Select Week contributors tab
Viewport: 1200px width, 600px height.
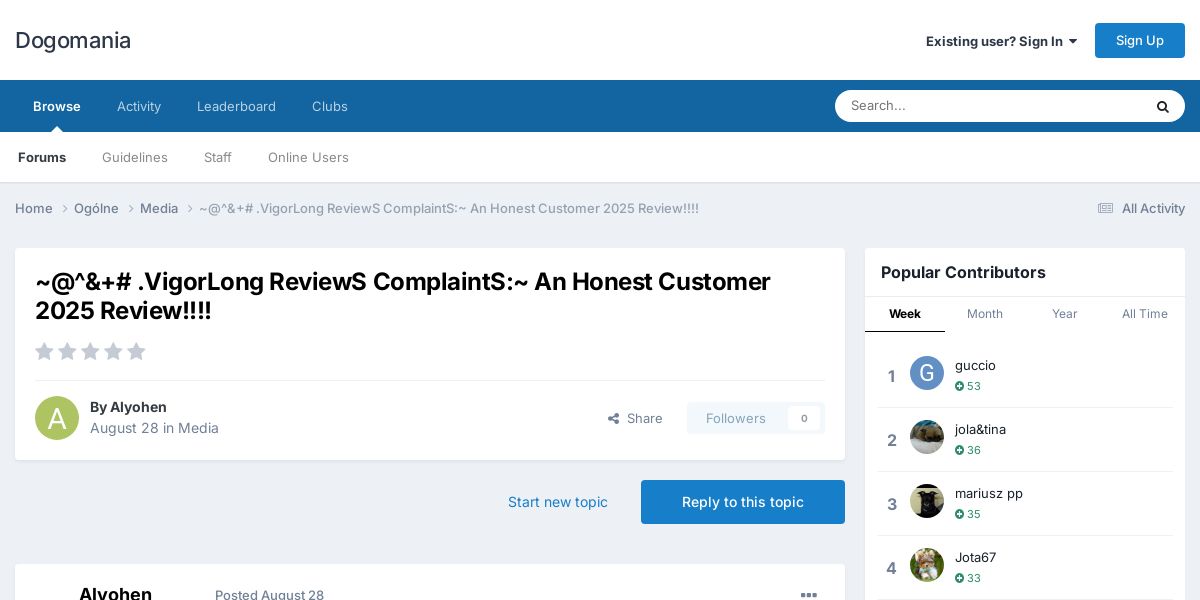click(905, 314)
